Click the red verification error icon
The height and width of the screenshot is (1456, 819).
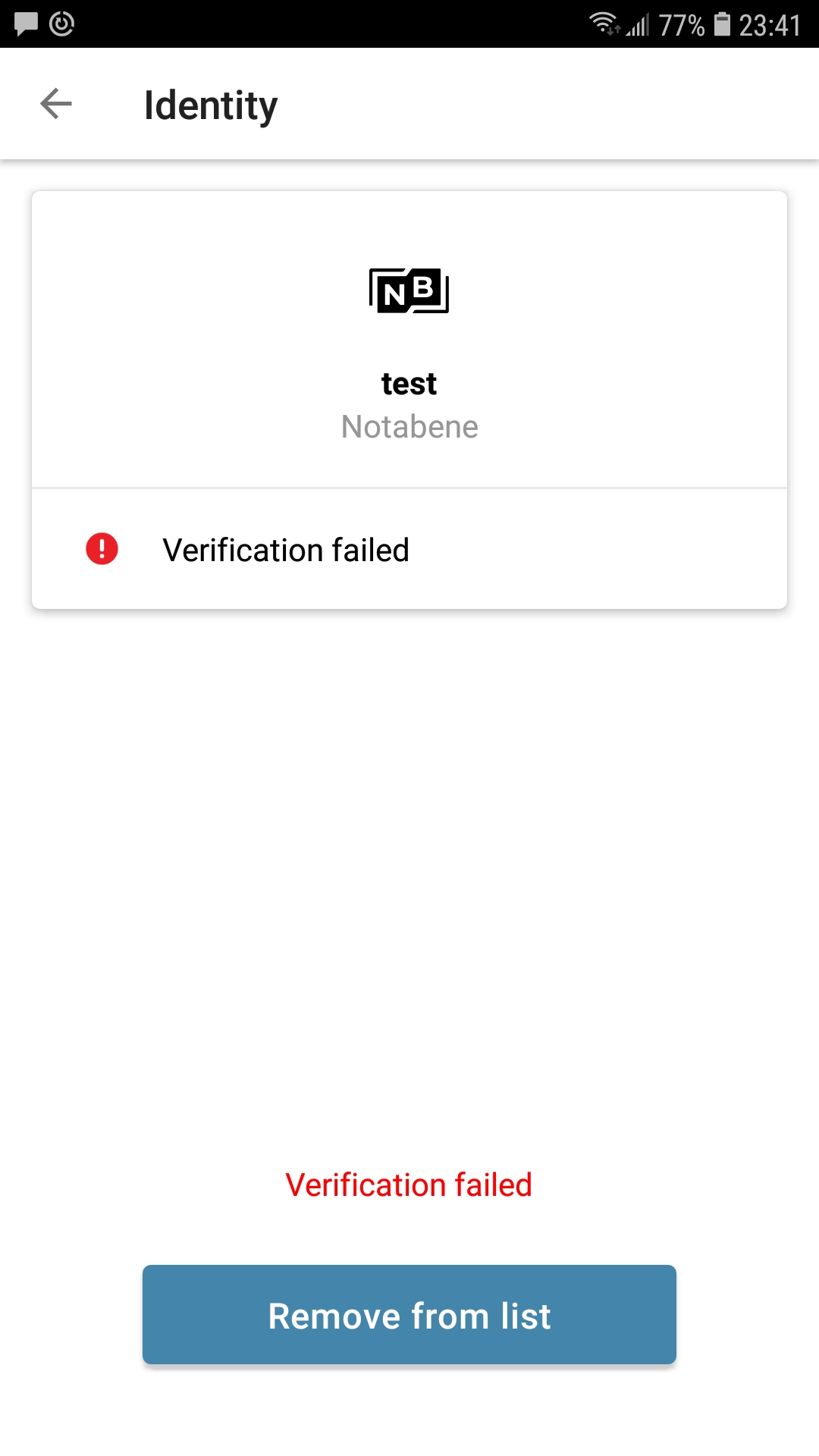click(102, 549)
